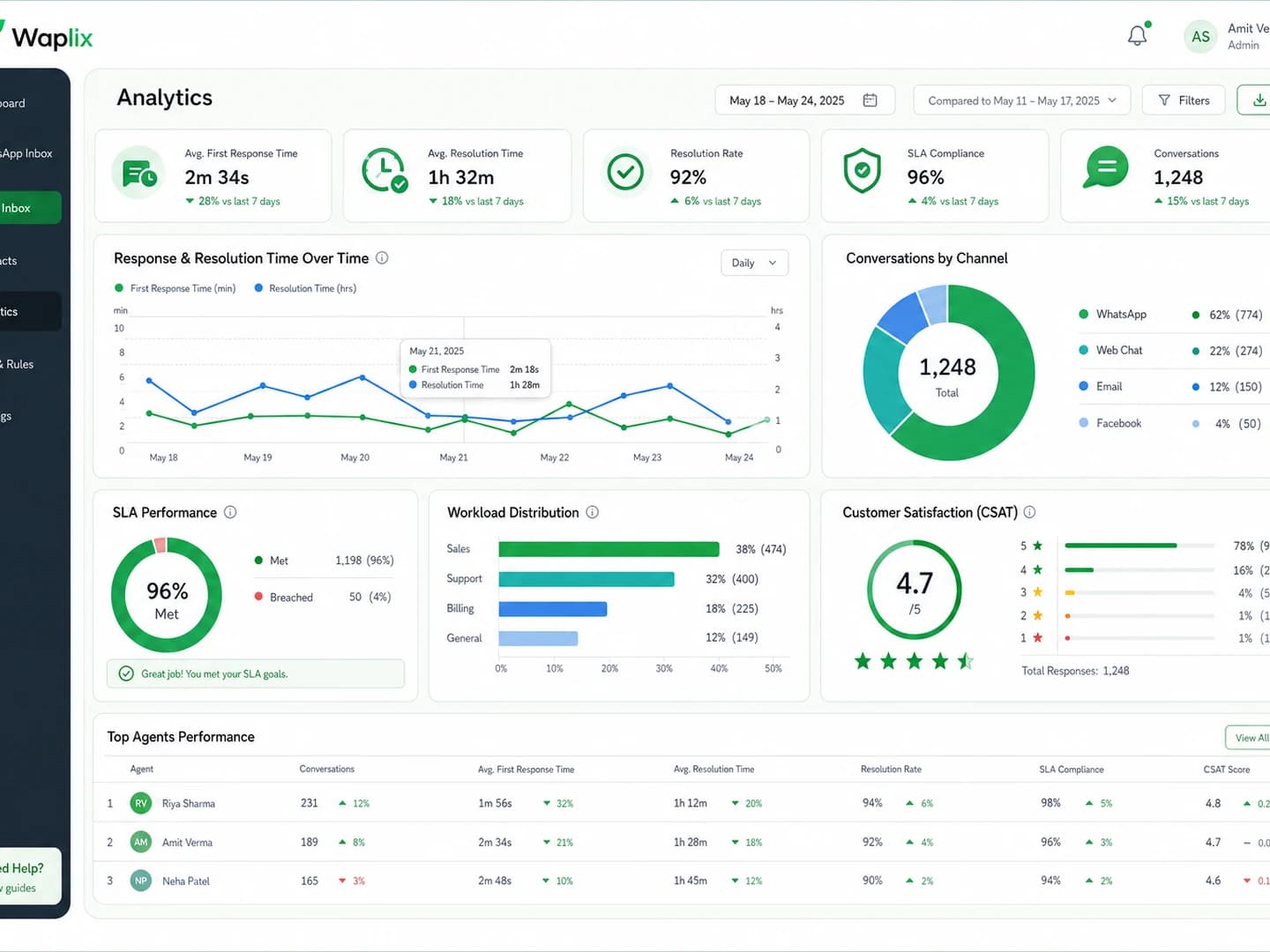Open the notifications bell
Image resolution: width=1270 pixels, height=952 pixels.
(x=1138, y=35)
